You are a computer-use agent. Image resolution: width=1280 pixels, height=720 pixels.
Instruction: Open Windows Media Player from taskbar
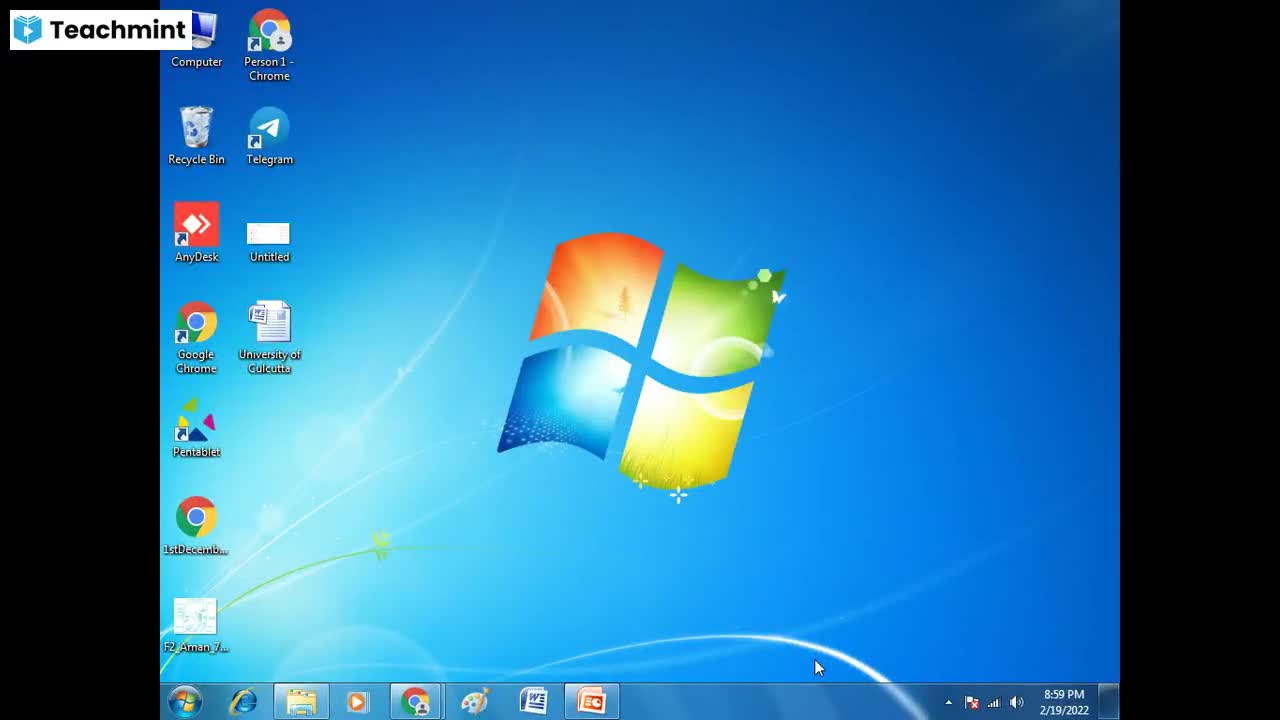click(357, 702)
